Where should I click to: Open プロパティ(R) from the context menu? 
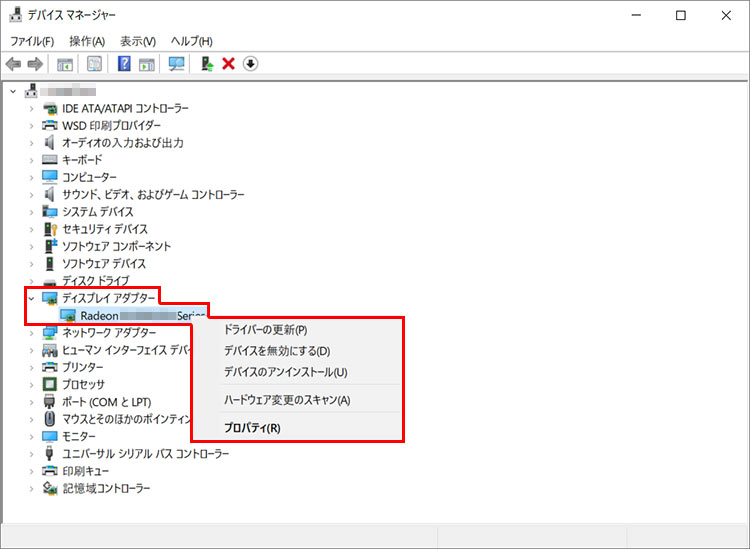click(x=252, y=428)
